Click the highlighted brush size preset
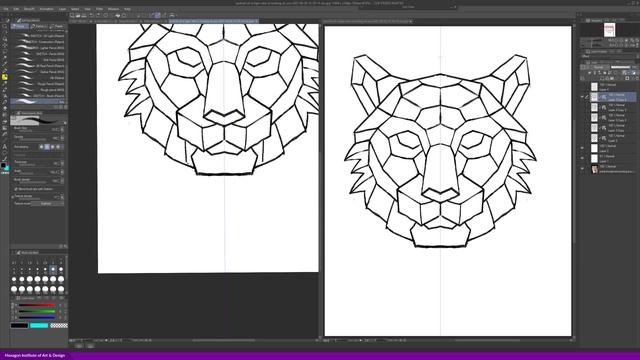 53,269
